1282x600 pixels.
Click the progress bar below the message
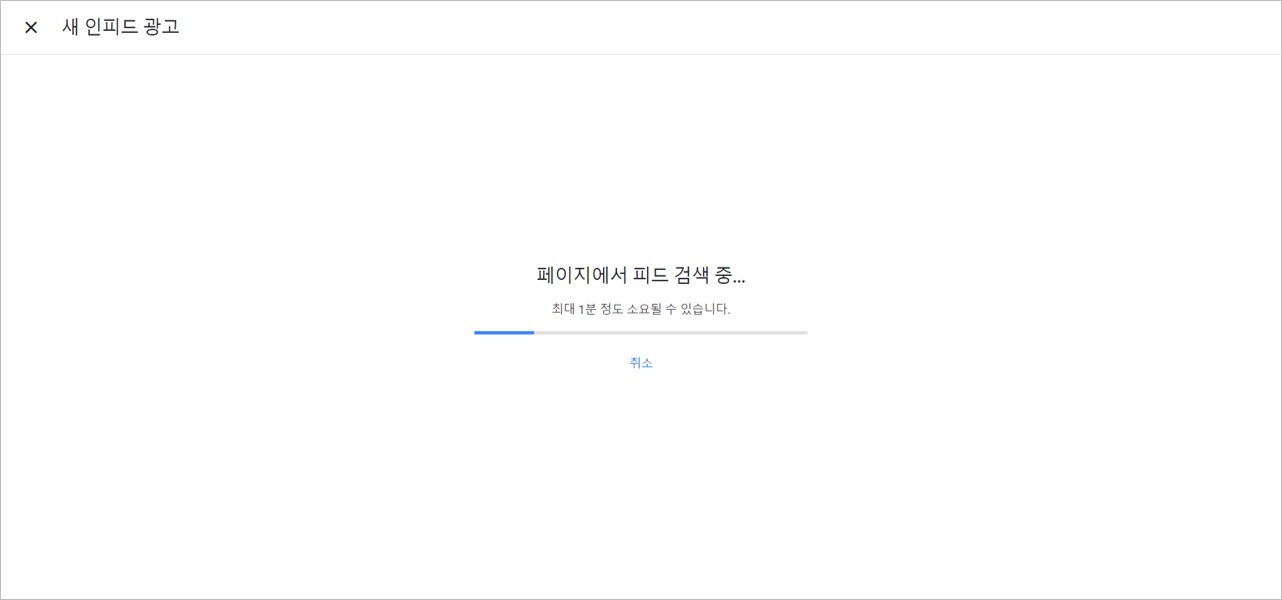coord(640,333)
